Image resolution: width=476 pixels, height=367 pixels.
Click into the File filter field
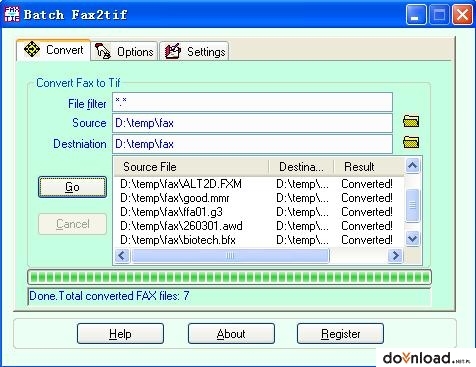pyautogui.click(x=252, y=102)
